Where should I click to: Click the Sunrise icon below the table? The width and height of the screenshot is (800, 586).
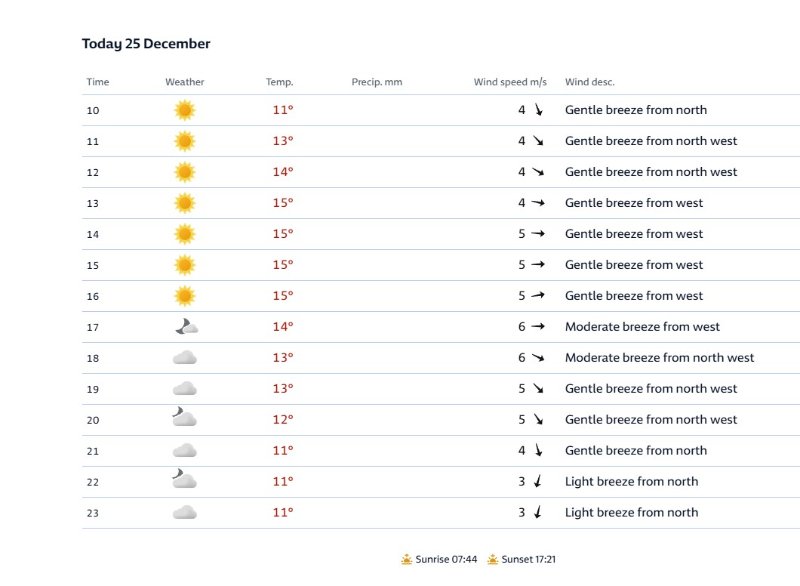coord(407,559)
